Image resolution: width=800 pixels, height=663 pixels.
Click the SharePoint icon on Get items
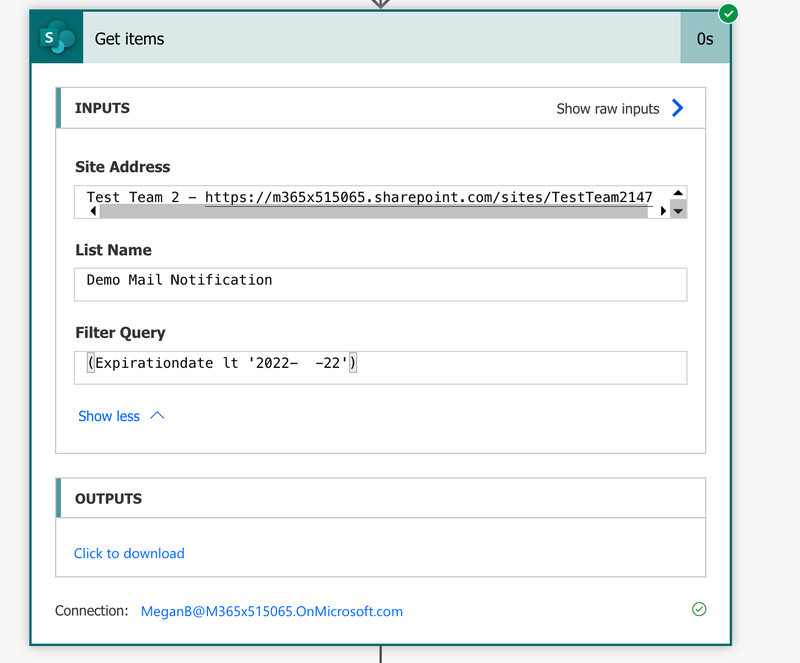tap(57, 38)
